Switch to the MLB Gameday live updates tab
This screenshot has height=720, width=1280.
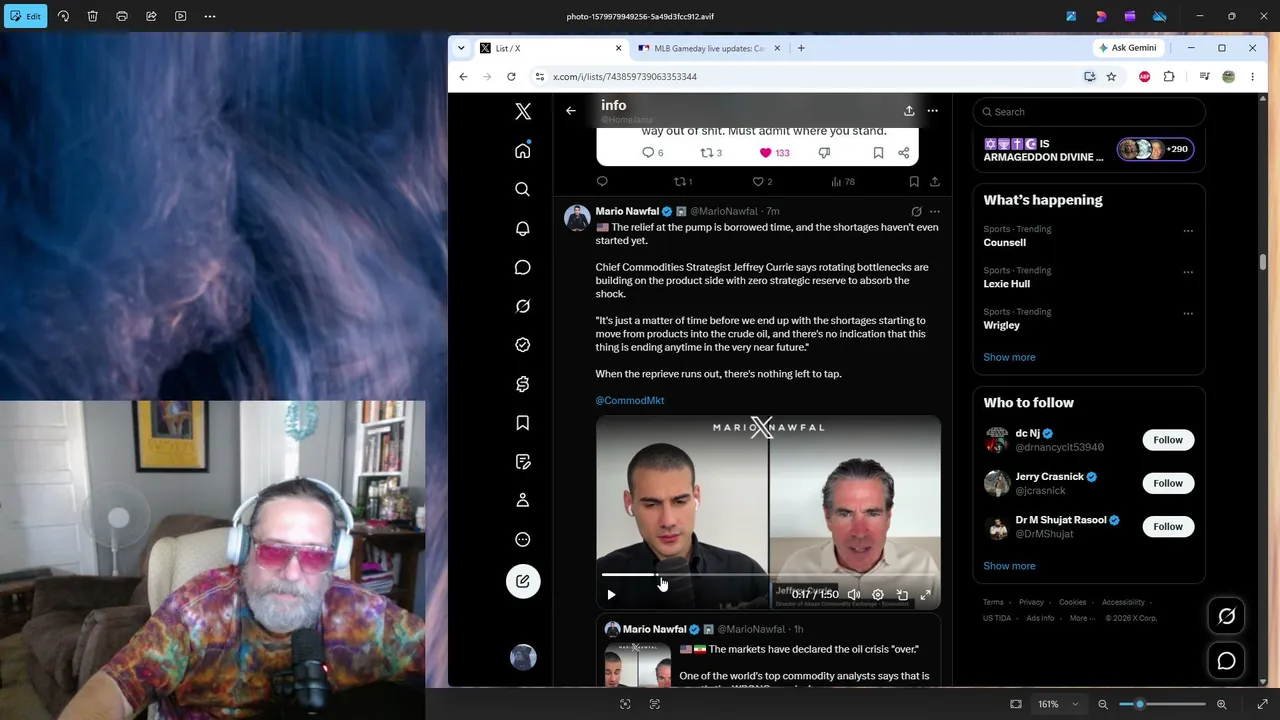[708, 48]
